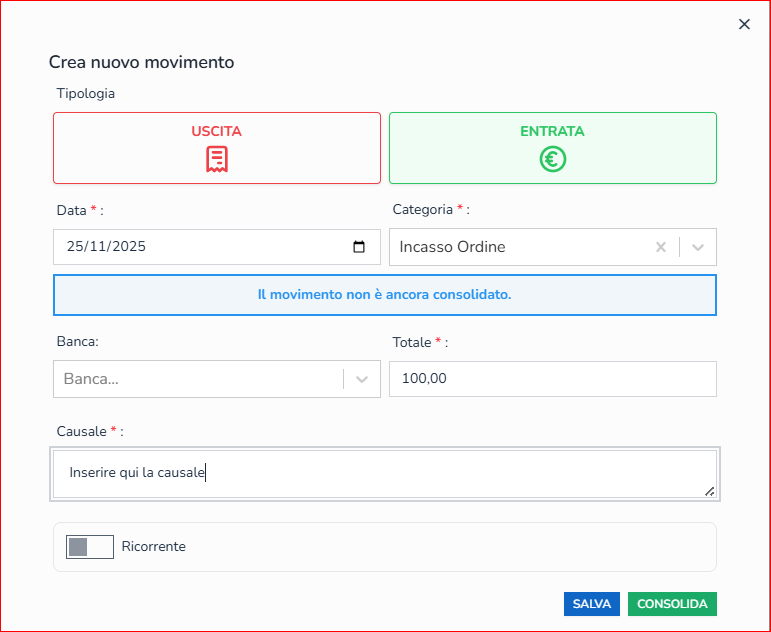Click the red receipt icon under USCITA
The height and width of the screenshot is (632, 771).
pyautogui.click(x=217, y=159)
